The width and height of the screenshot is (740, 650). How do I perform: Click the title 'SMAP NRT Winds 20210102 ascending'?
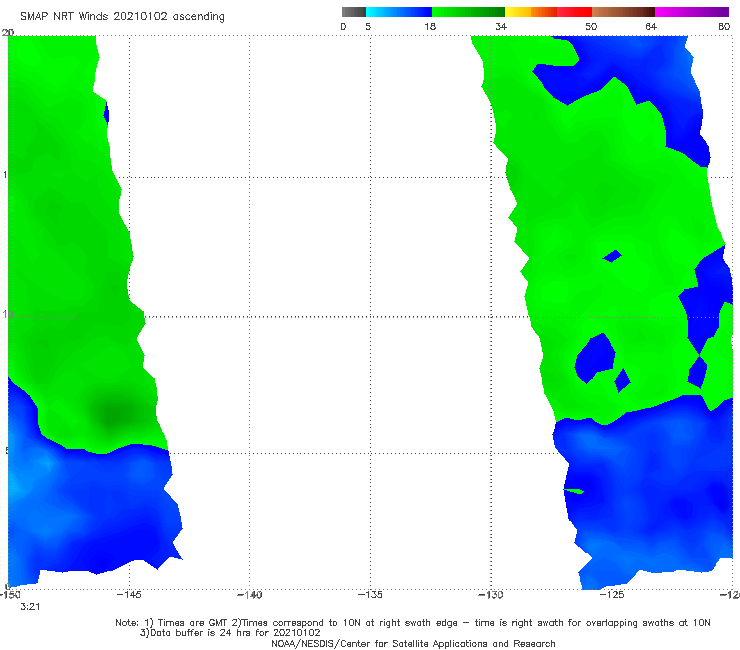pos(122,16)
